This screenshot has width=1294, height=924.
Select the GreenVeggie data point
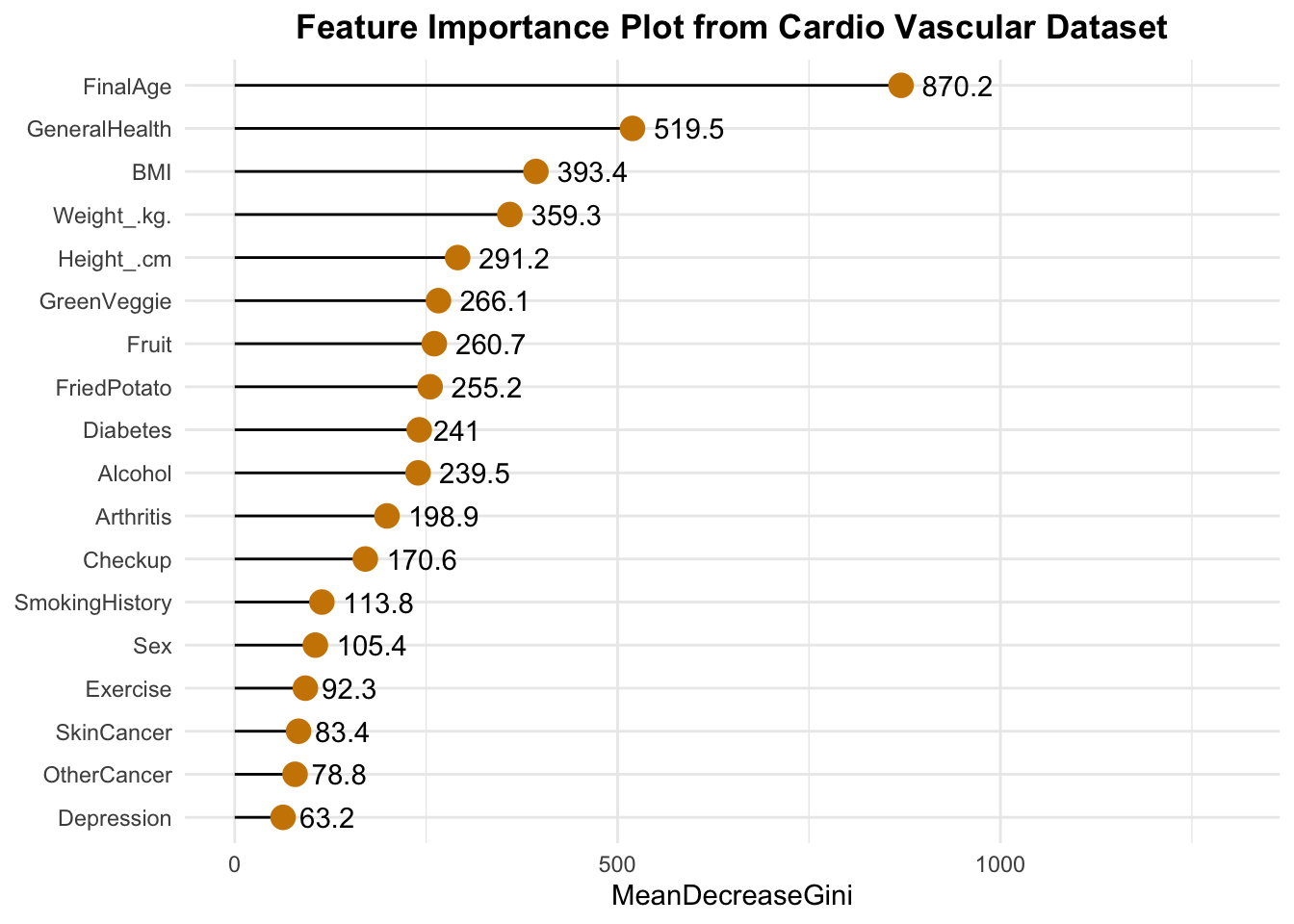[438, 300]
